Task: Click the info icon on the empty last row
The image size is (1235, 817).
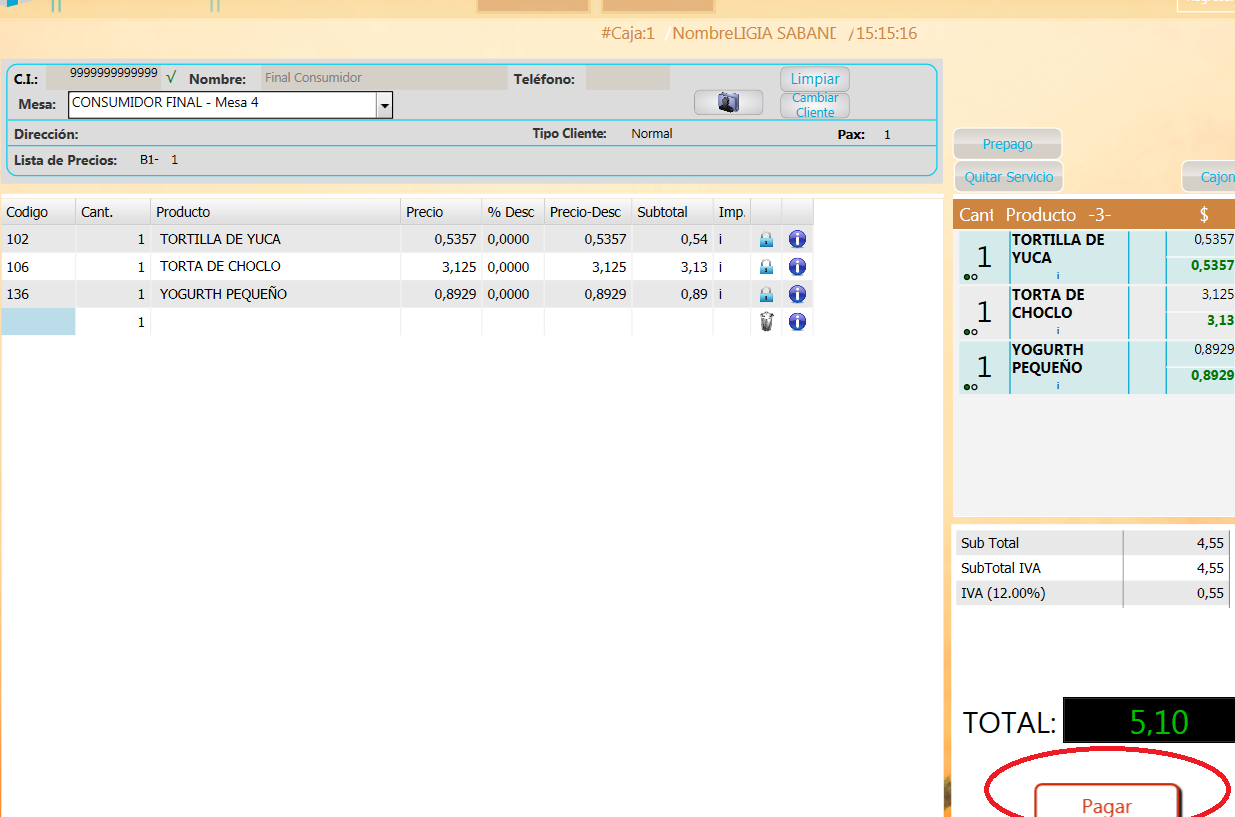Action: point(797,322)
